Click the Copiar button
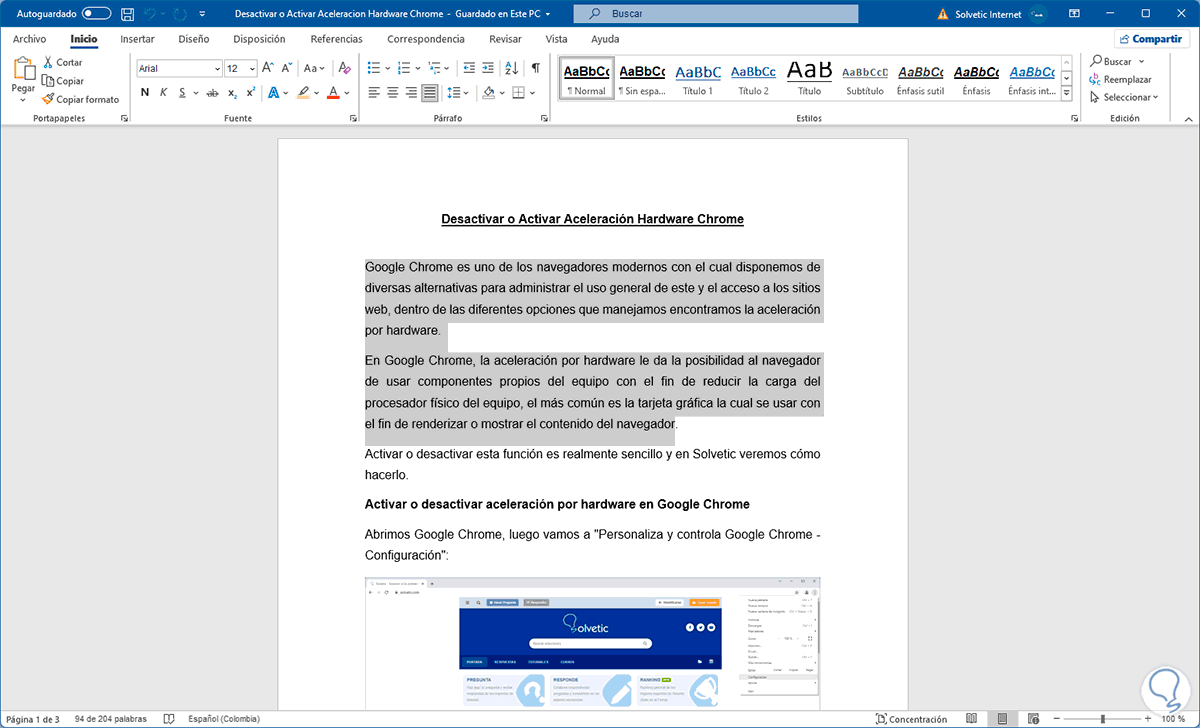1200x728 pixels. [62, 81]
